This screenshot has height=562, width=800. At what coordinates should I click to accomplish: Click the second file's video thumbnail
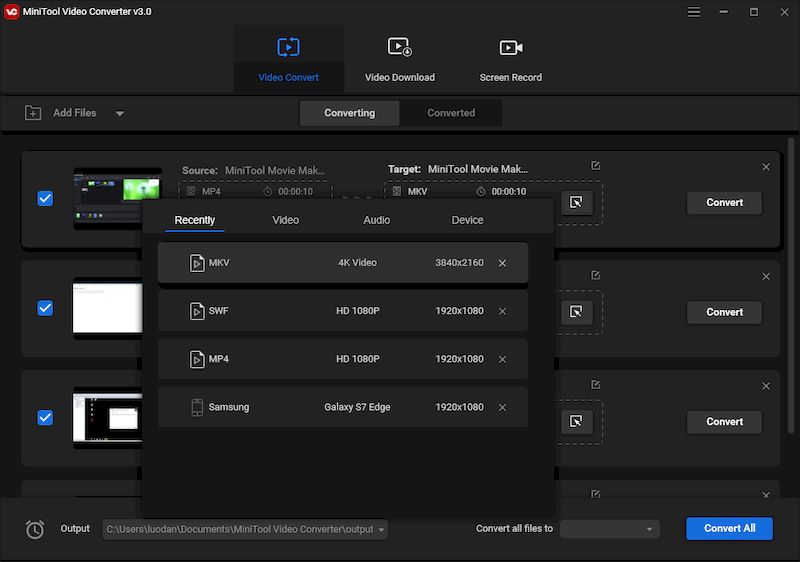coord(108,308)
